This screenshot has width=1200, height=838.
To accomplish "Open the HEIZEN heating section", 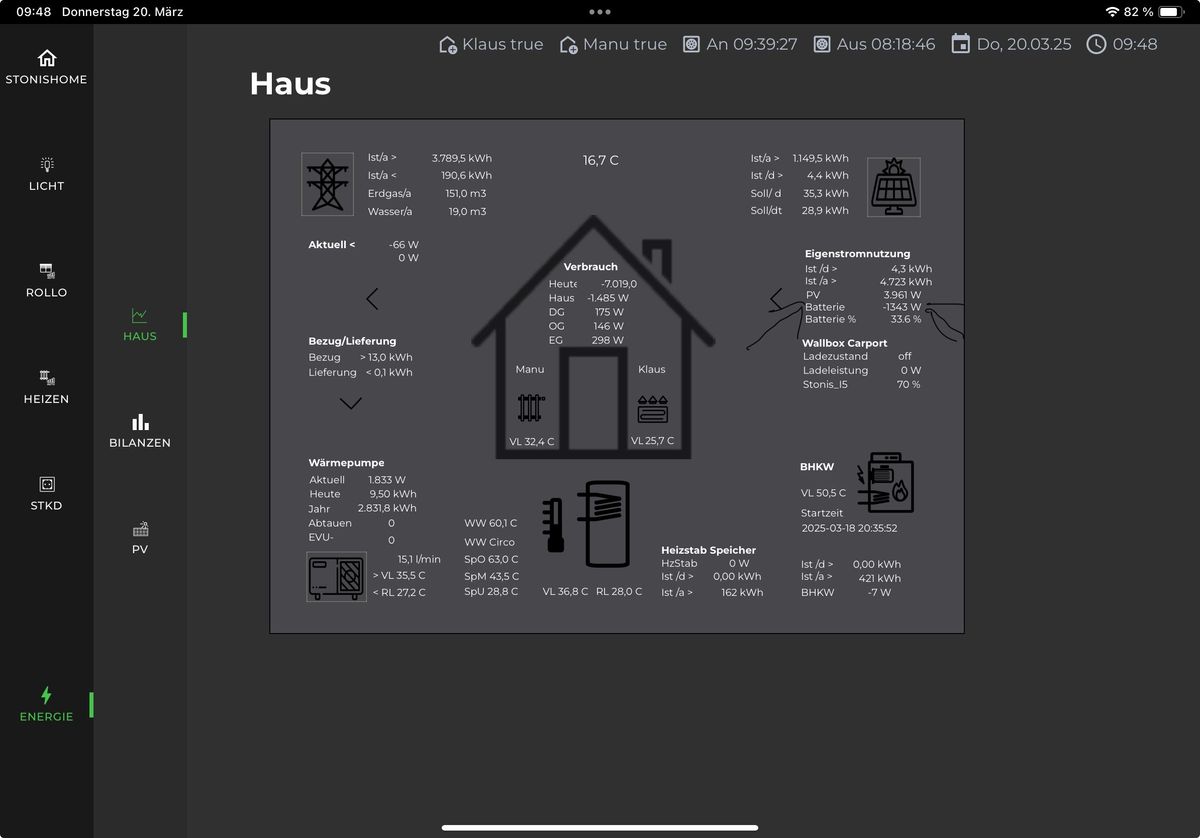I will 46,386.
